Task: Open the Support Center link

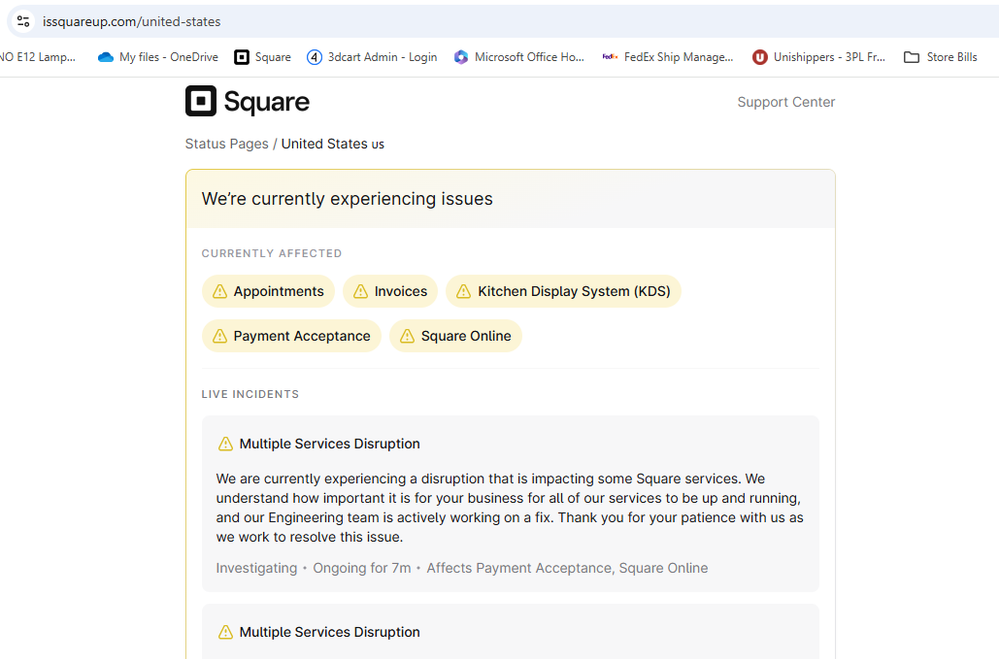Action: tap(786, 102)
